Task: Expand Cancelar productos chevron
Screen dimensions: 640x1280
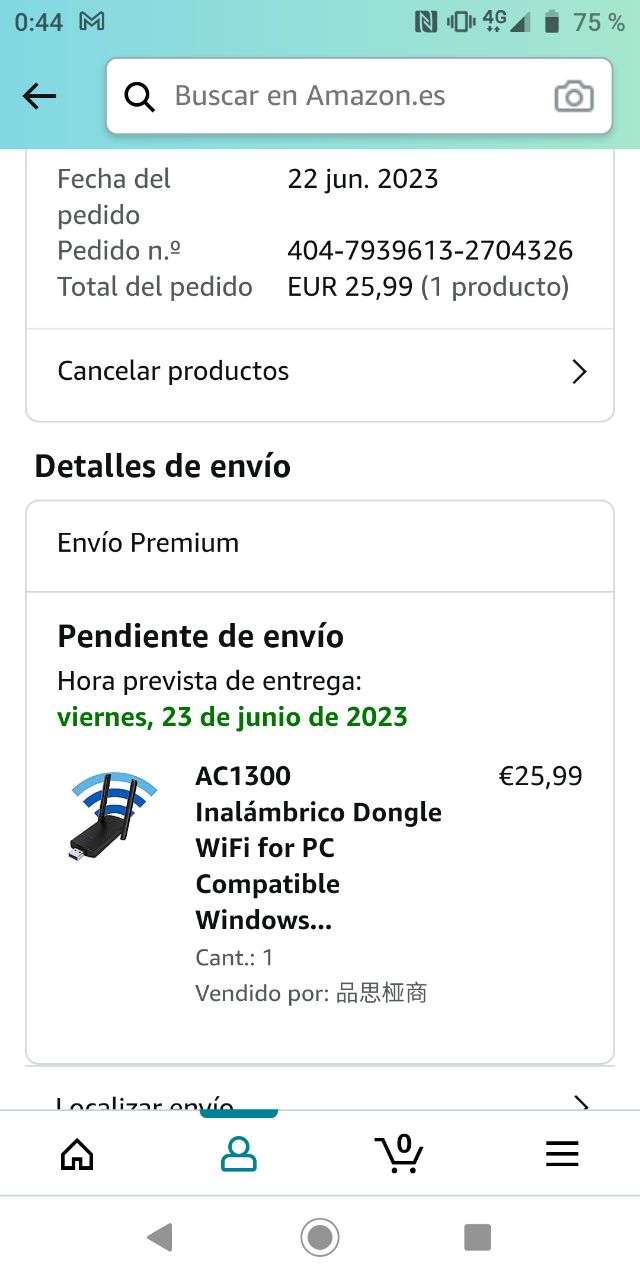Action: [x=579, y=372]
